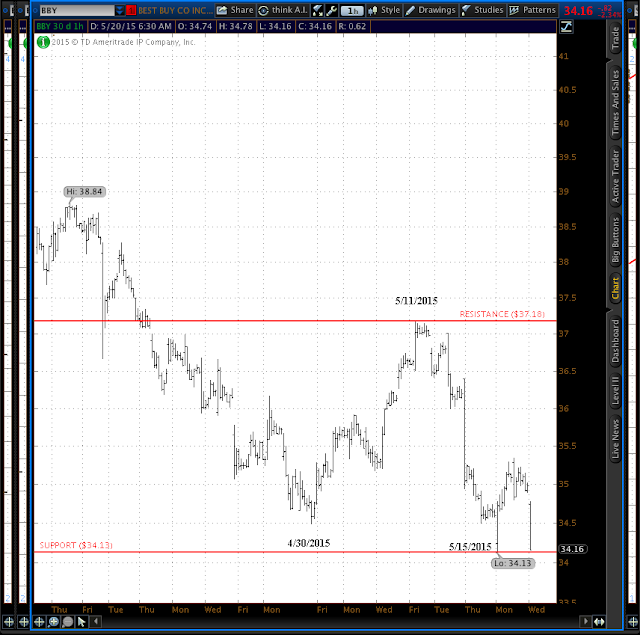Click the H: 34.78 high value

(x=236, y=27)
